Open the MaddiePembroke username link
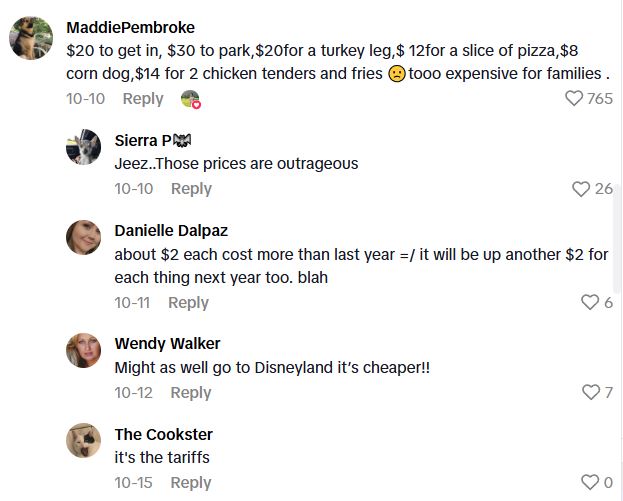623x501 pixels. [130, 27]
